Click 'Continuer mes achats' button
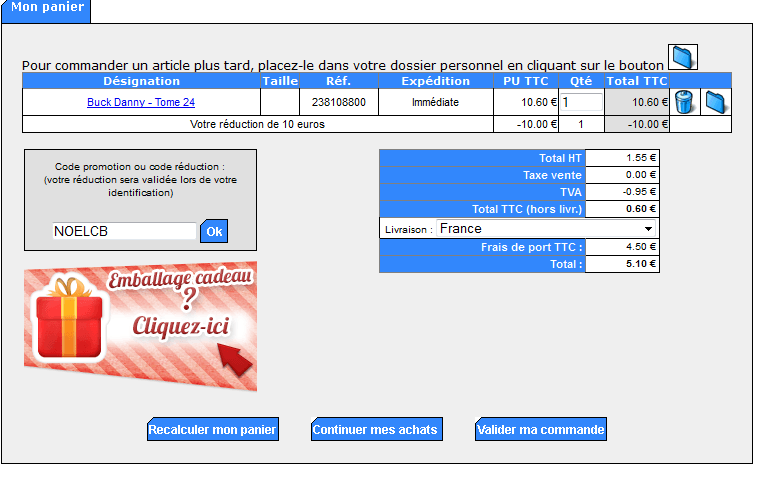This screenshot has width=775, height=479. 375,430
